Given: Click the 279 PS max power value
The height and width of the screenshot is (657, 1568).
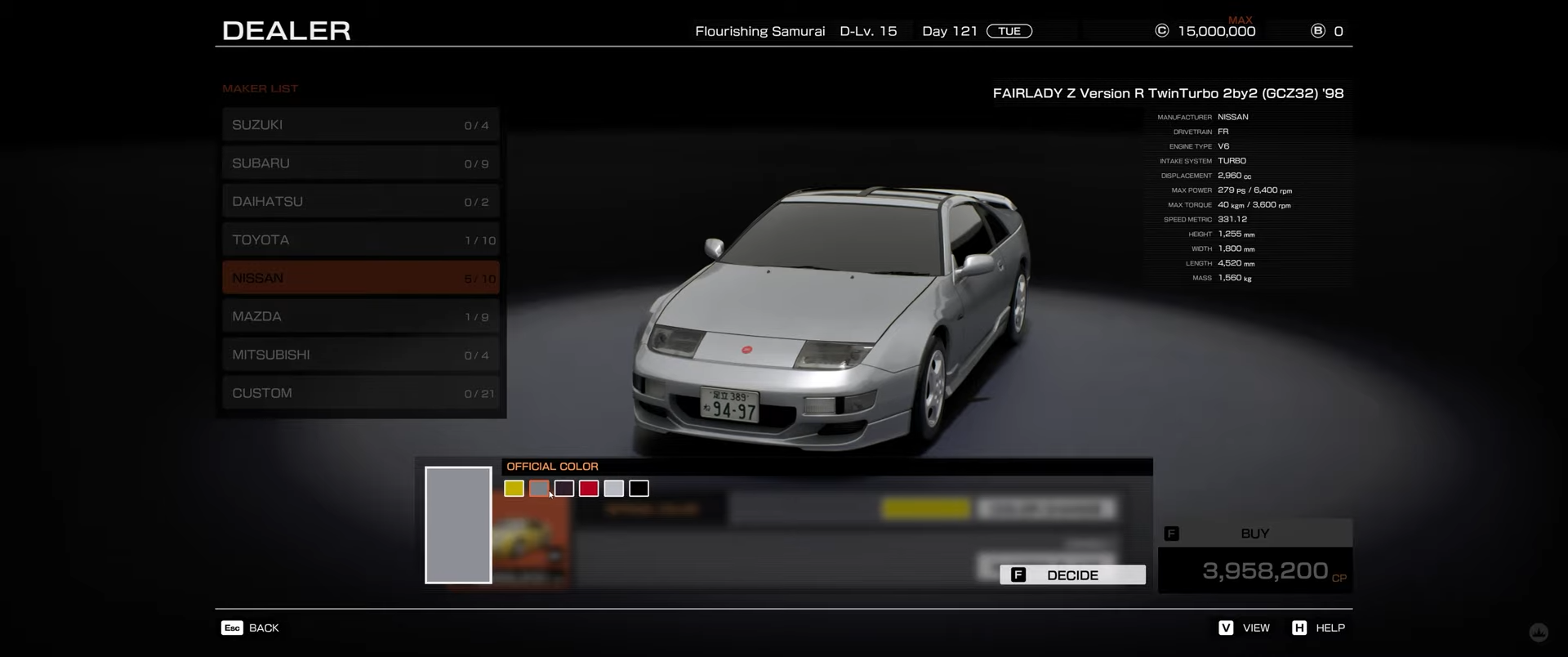Looking at the screenshot, I should [x=1254, y=190].
